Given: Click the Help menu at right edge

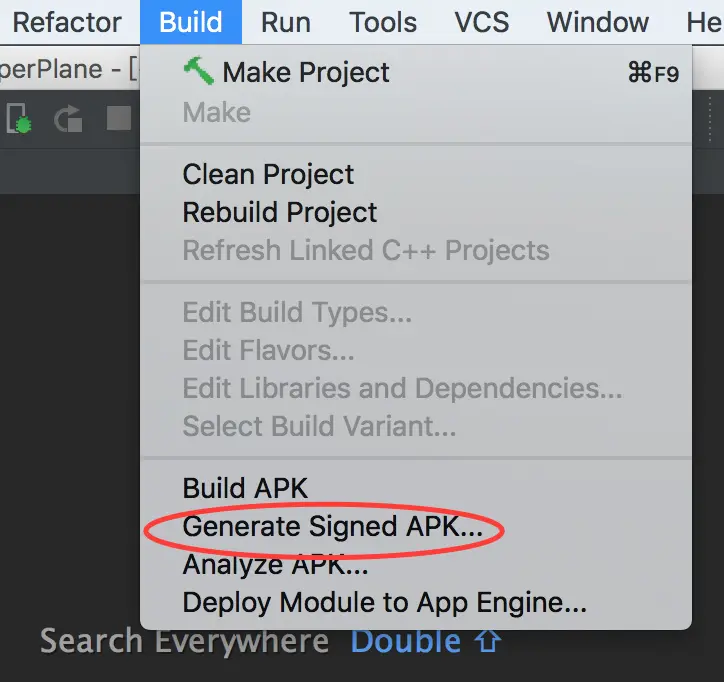Looking at the screenshot, I should (x=704, y=22).
